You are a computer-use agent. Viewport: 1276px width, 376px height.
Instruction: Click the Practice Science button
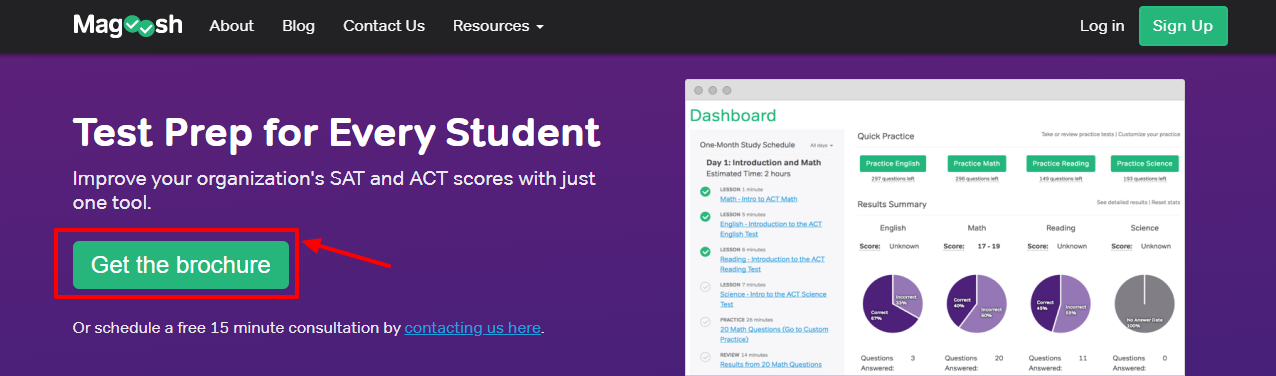(1145, 163)
